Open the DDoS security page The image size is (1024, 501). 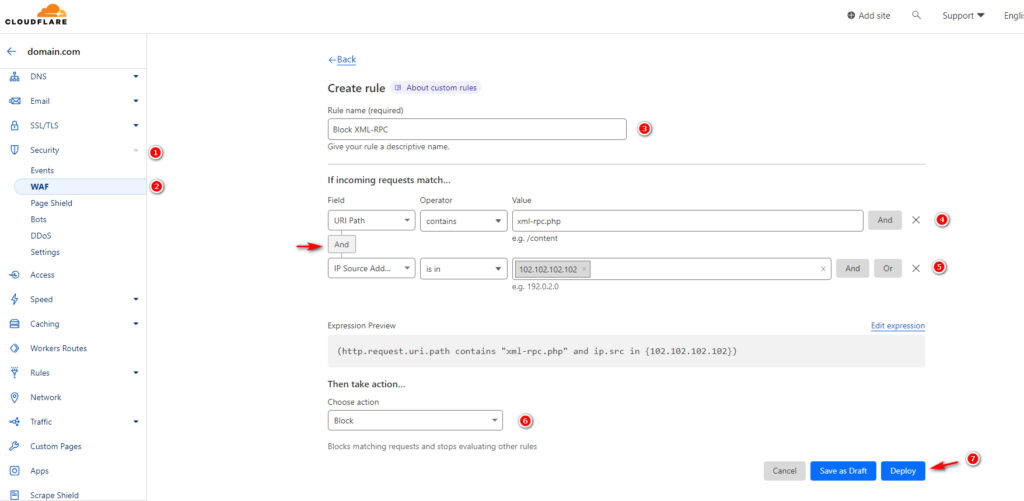point(40,236)
